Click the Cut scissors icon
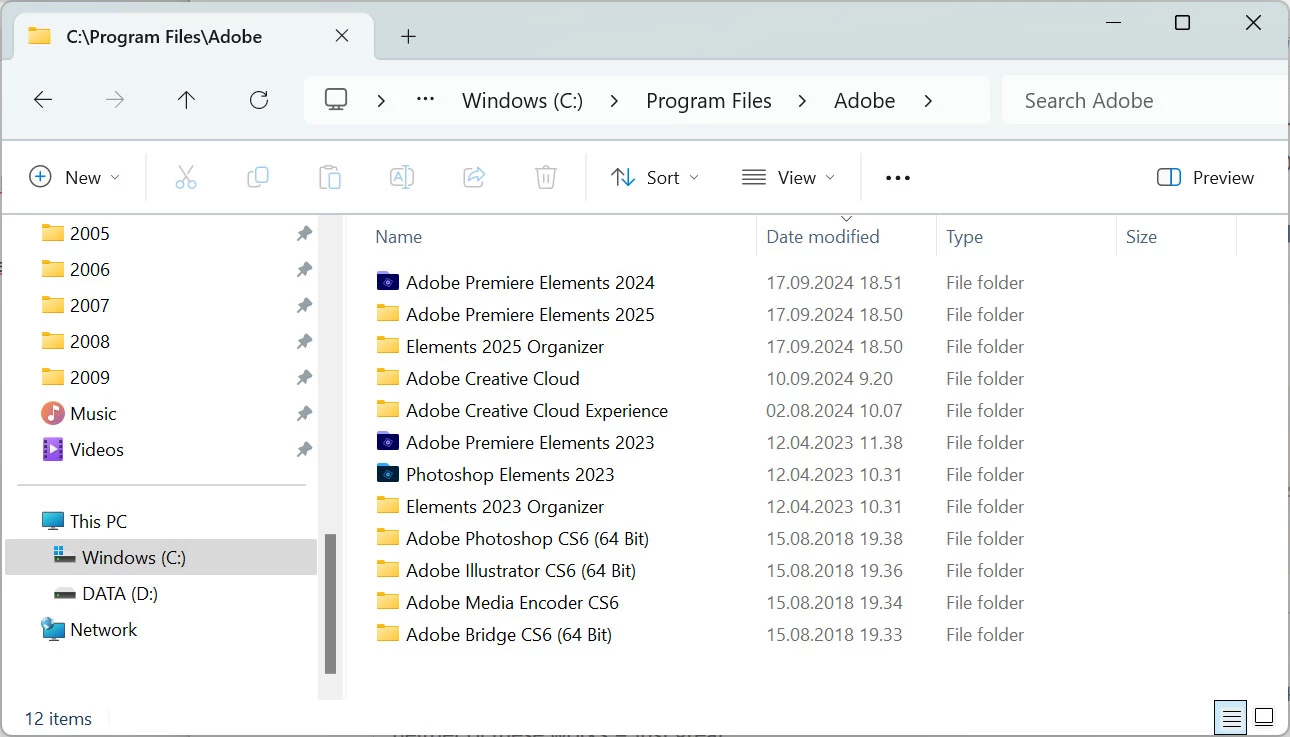Screen dimensions: 1290x737 click(x=185, y=177)
